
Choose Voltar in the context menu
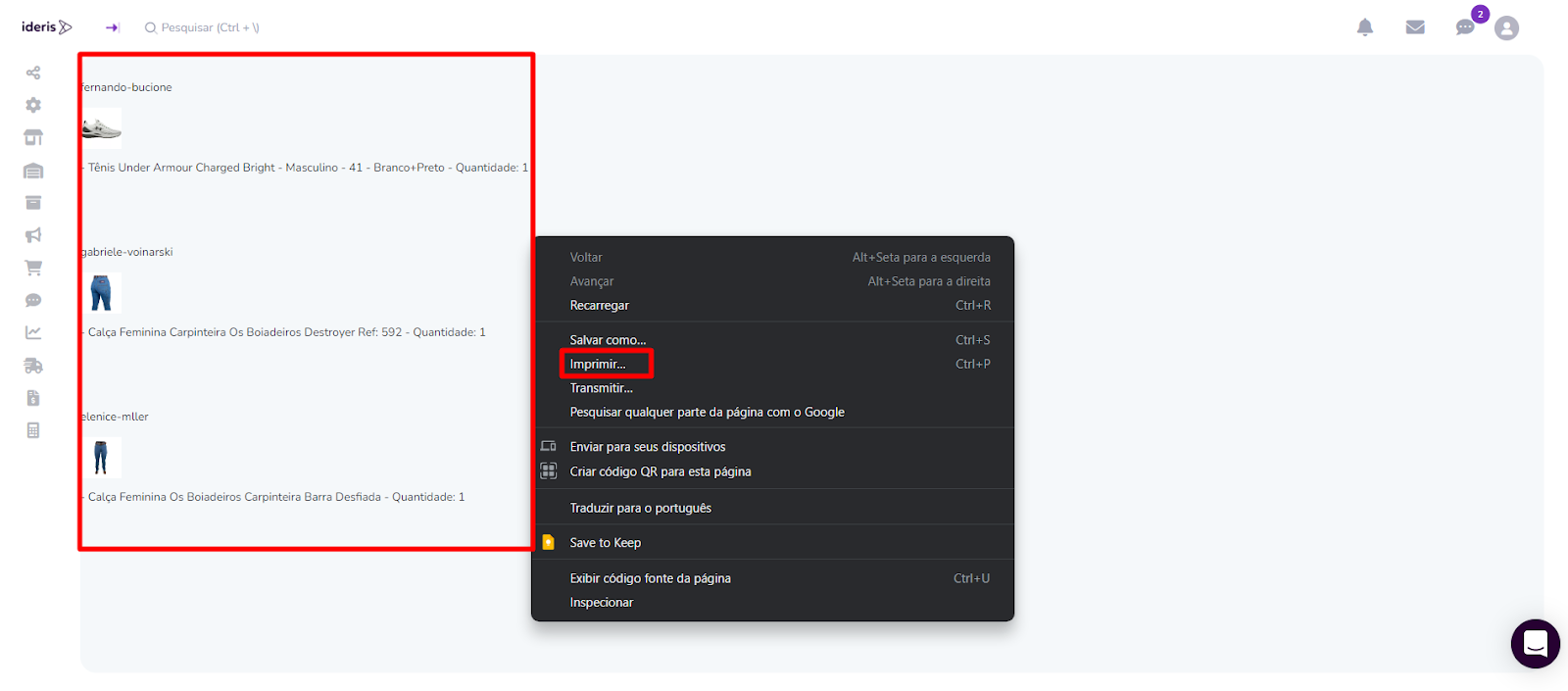click(x=772, y=257)
